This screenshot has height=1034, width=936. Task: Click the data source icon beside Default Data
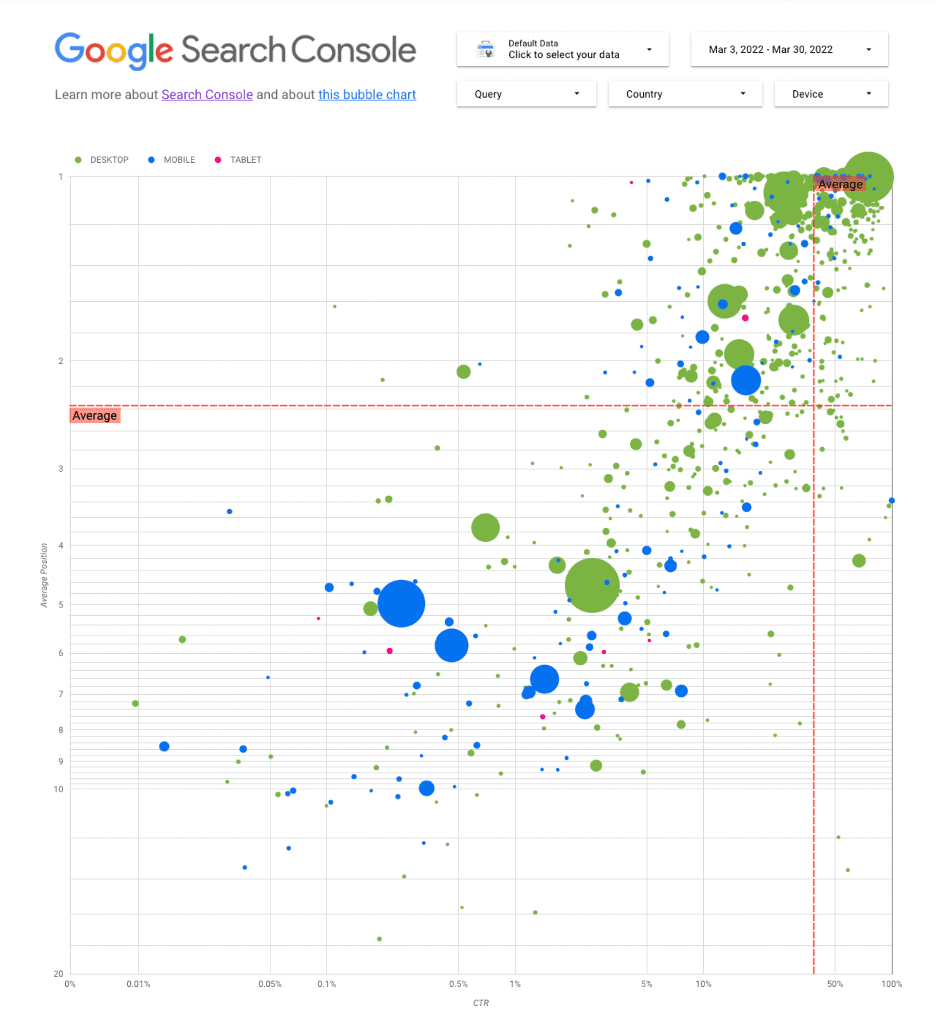(x=487, y=48)
